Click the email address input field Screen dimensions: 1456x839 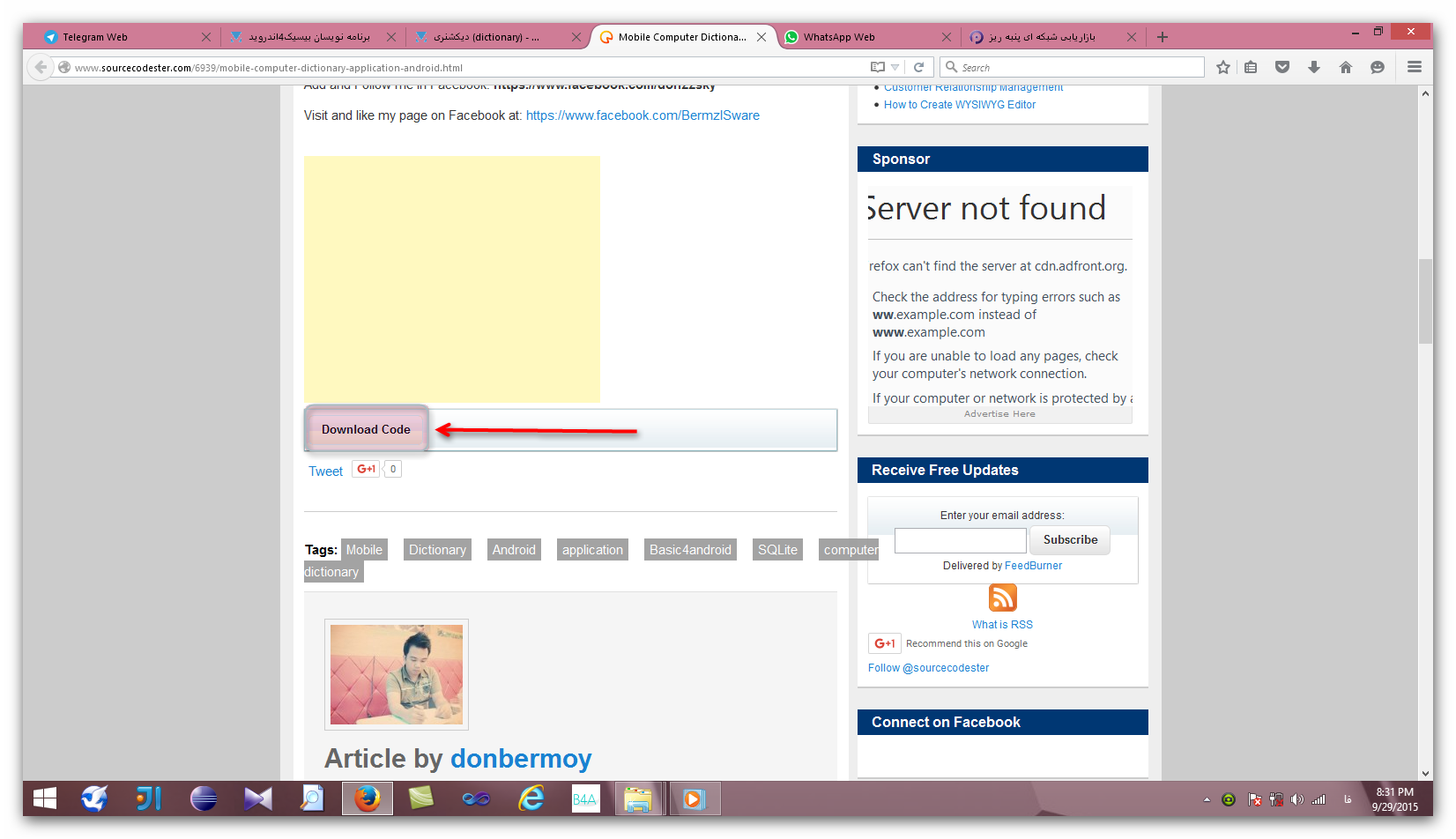[960, 540]
